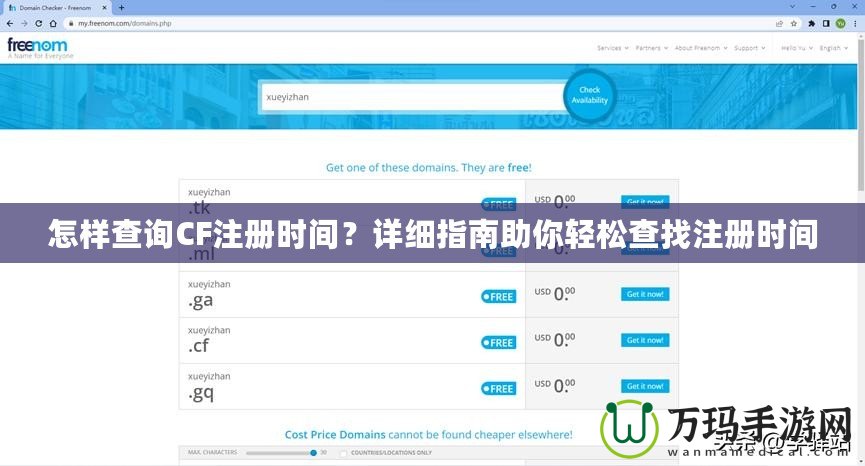Viewport: 865px width, 466px height.
Task: Get it now for xueyizhan .cf
Action: coord(645,340)
